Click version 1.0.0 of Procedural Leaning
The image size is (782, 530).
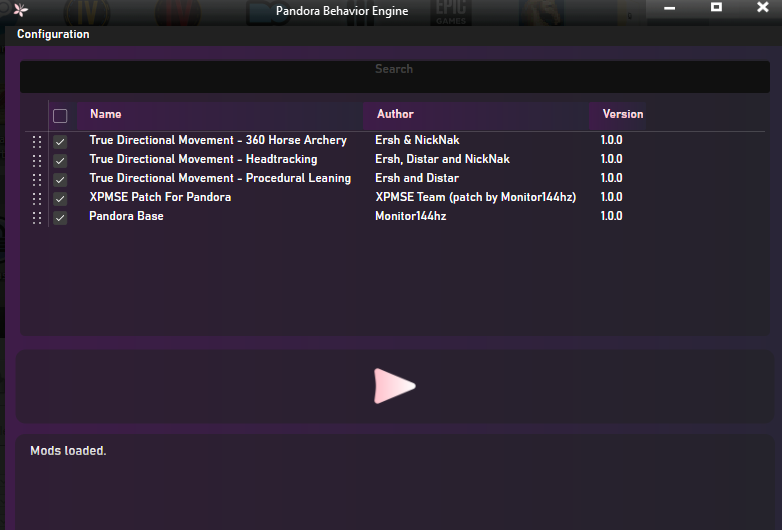coord(611,178)
